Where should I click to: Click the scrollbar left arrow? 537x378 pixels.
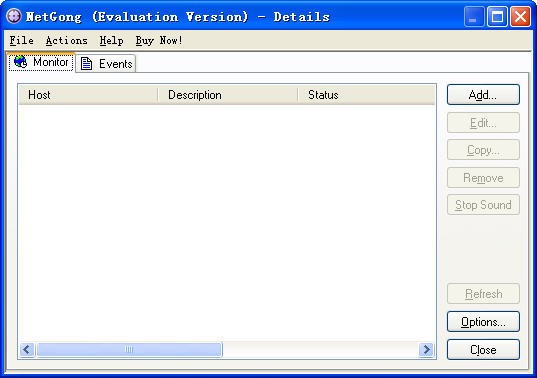(x=27, y=350)
